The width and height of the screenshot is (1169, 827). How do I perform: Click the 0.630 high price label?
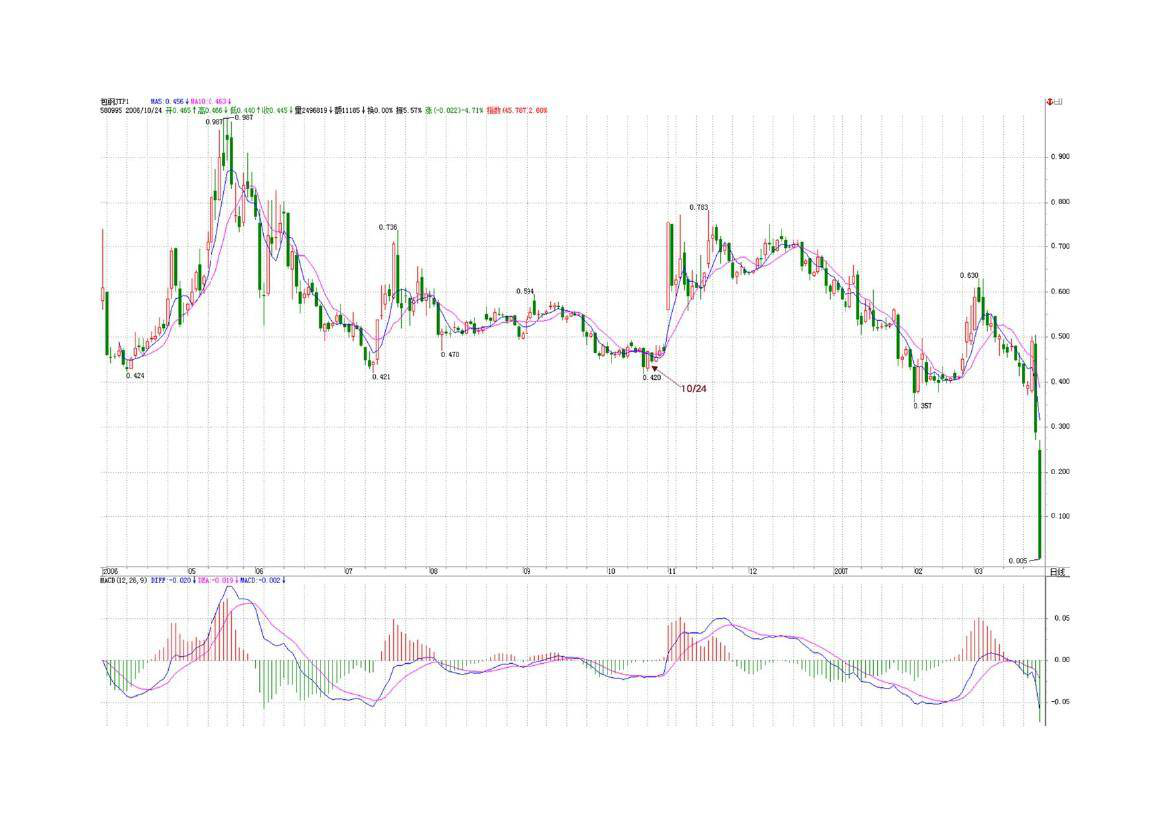(x=969, y=275)
